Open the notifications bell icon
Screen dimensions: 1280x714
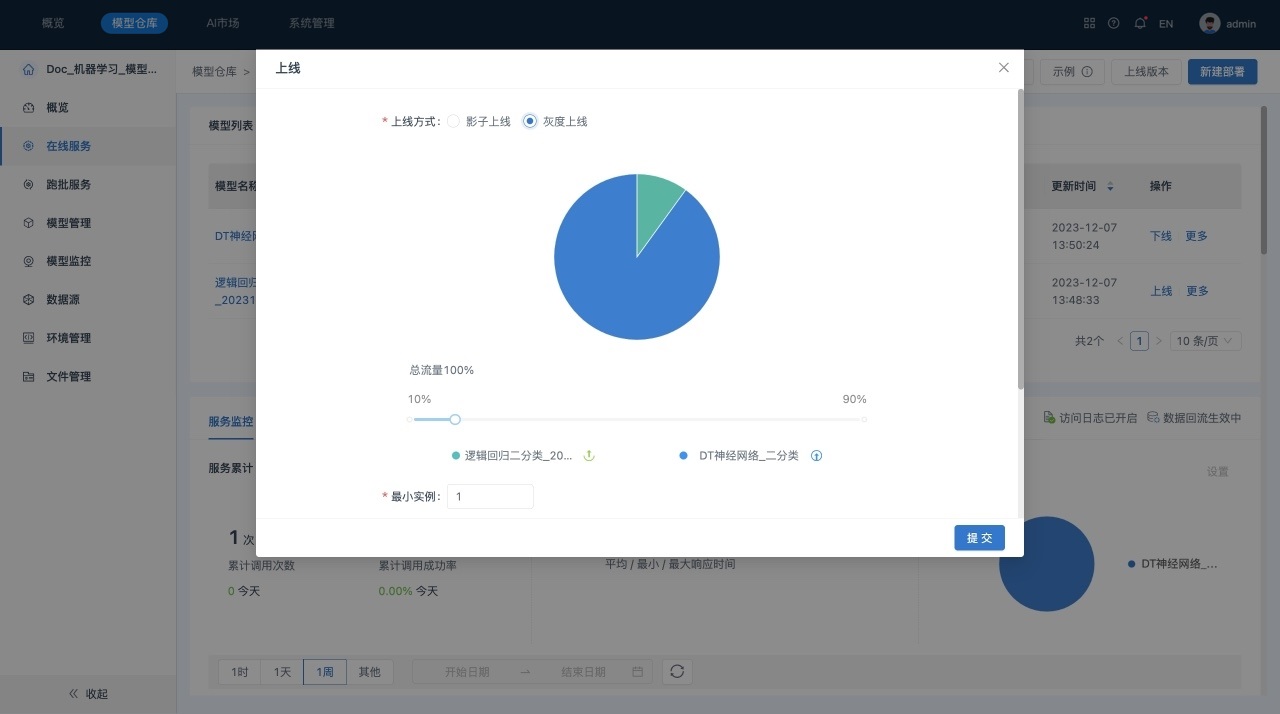(x=1139, y=23)
